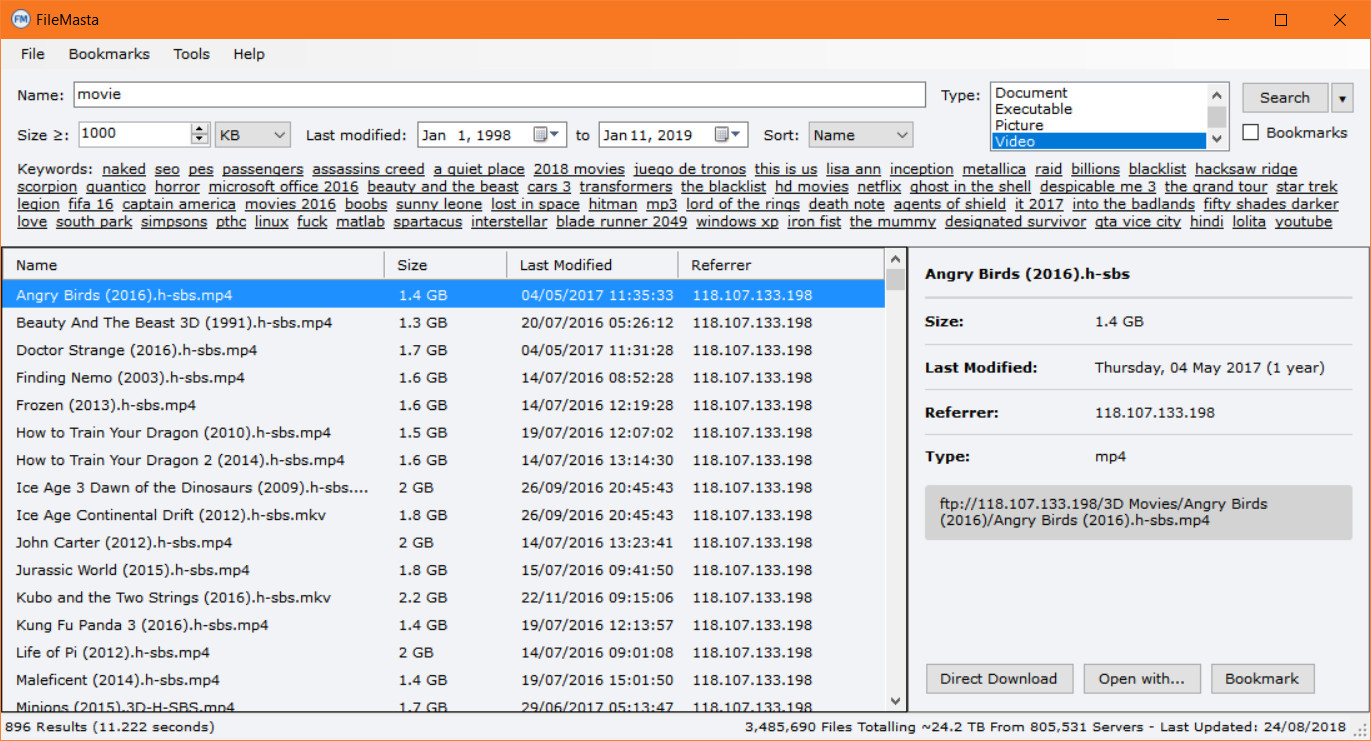Select Maleficent (2014).h-sbs.mp4 row
Image resolution: width=1371 pixels, height=741 pixels.
pyautogui.click(x=443, y=680)
